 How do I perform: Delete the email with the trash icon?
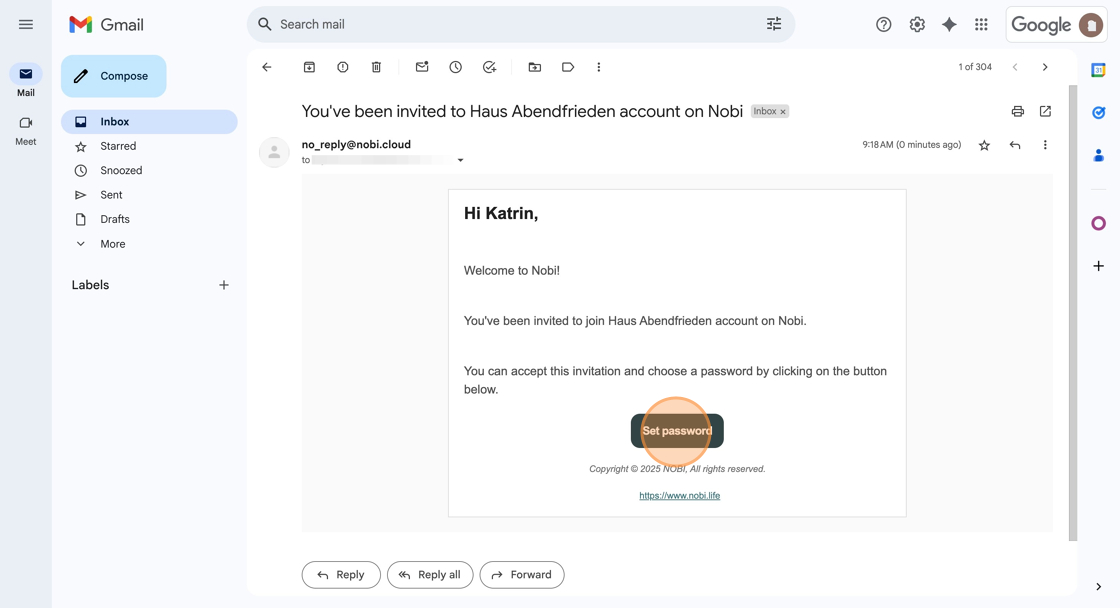[376, 67]
